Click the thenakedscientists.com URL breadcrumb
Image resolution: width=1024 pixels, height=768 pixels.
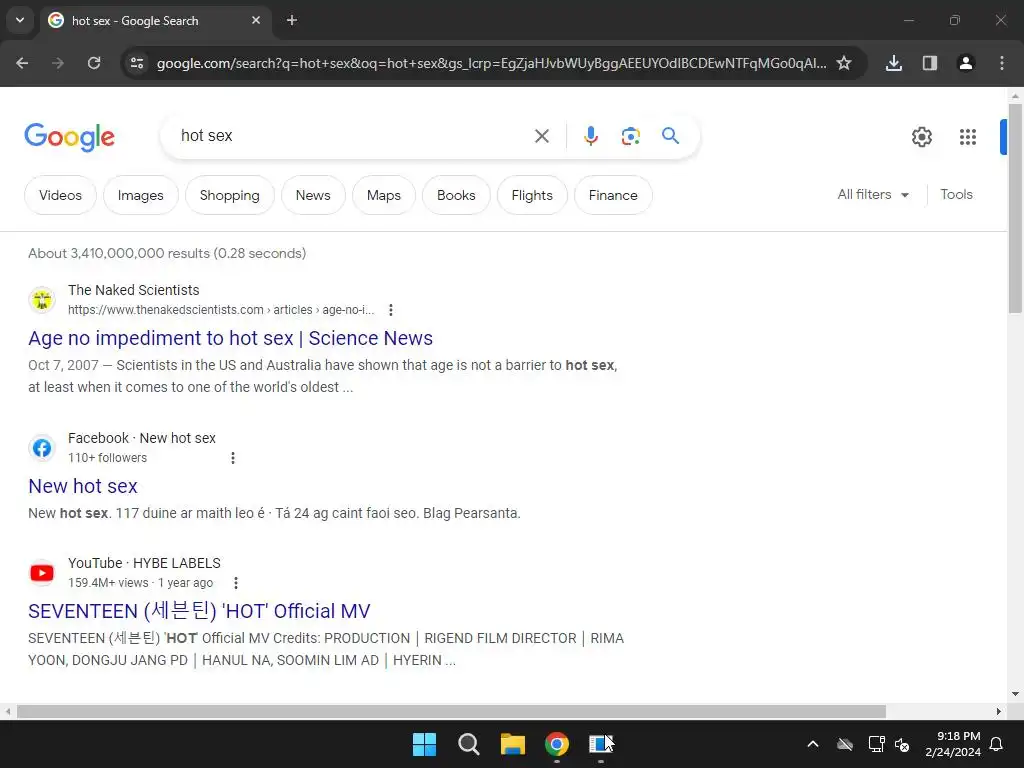(x=221, y=310)
